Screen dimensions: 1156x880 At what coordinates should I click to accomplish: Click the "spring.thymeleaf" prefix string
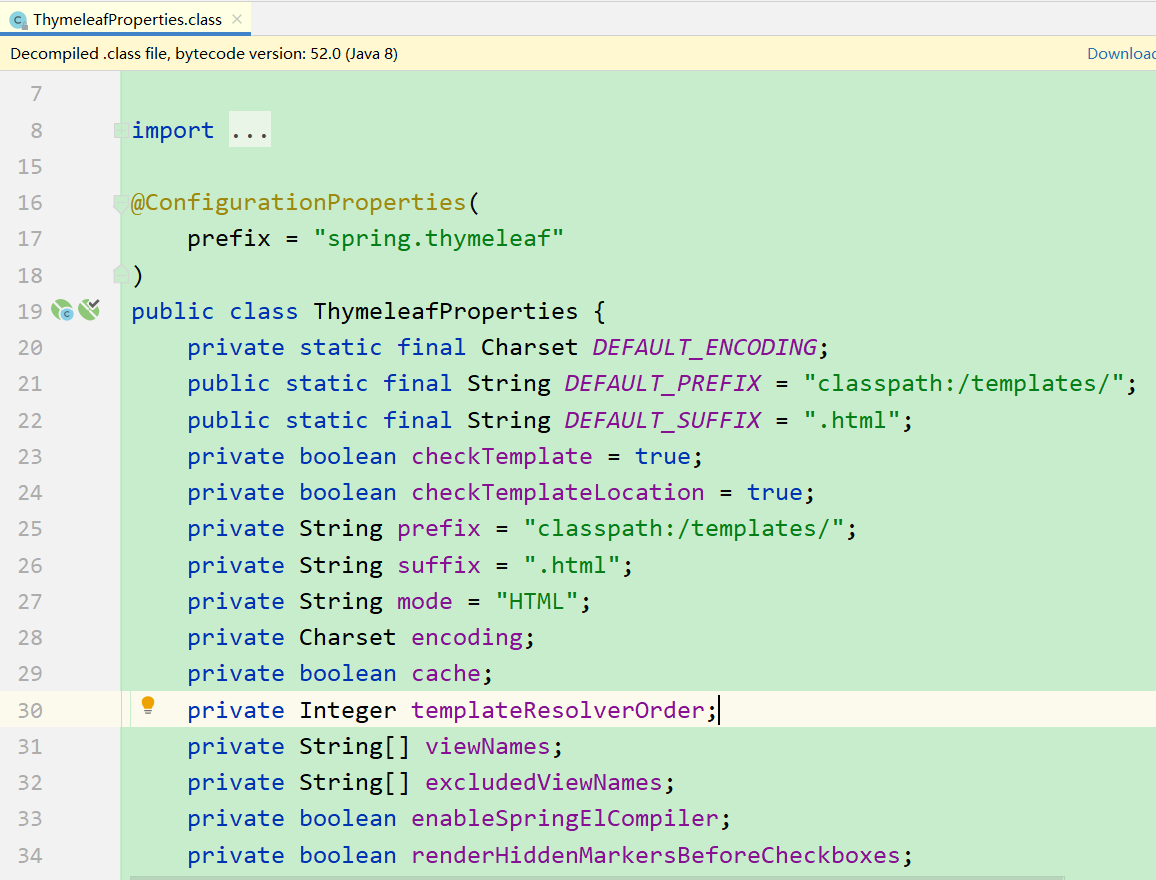coord(440,239)
